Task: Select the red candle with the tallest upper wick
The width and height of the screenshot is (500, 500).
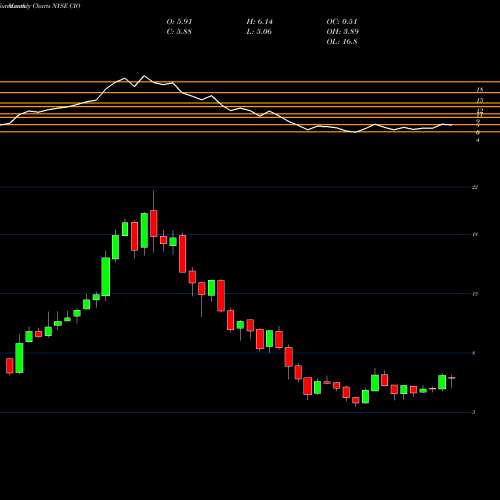Action: pyautogui.click(x=154, y=223)
